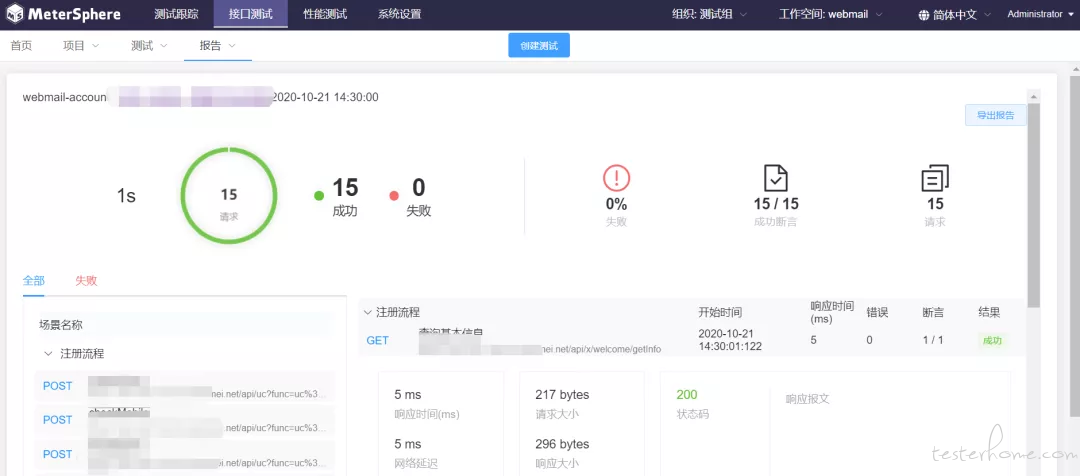This screenshot has width=1080, height=476.
Task: Click the red failure dot indicator
Action: (394, 196)
